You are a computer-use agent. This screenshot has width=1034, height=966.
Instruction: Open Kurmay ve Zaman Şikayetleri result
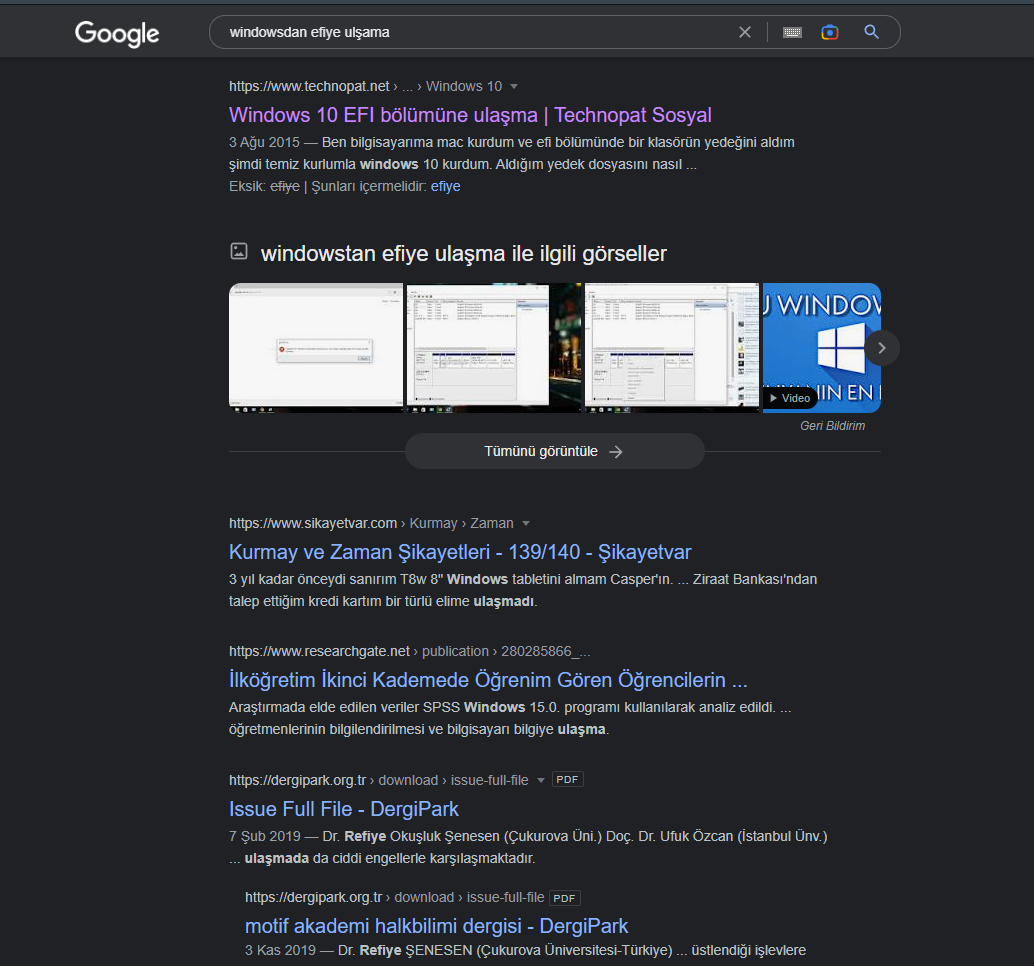460,553
